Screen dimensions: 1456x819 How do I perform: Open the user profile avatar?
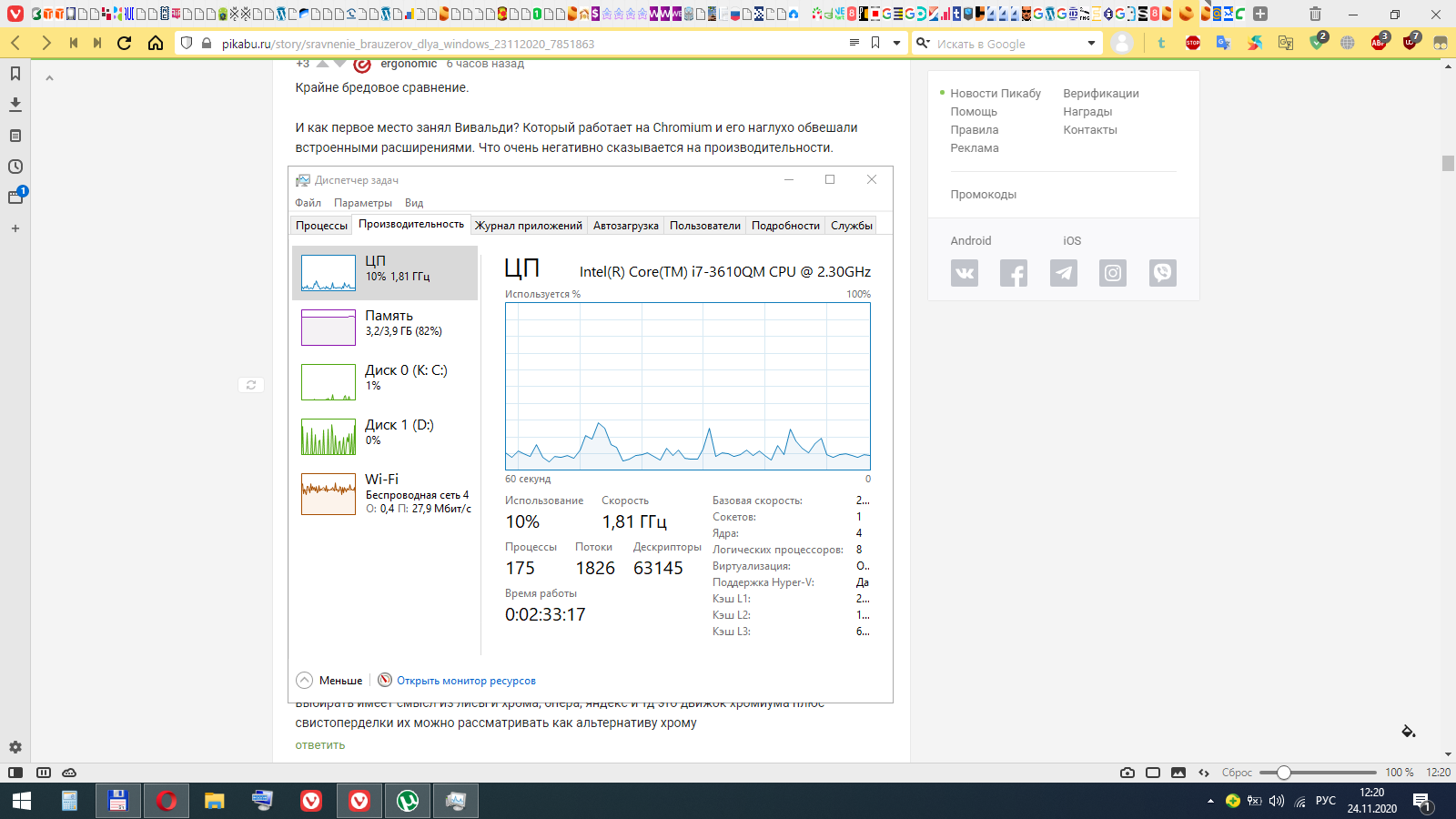[x=1122, y=43]
